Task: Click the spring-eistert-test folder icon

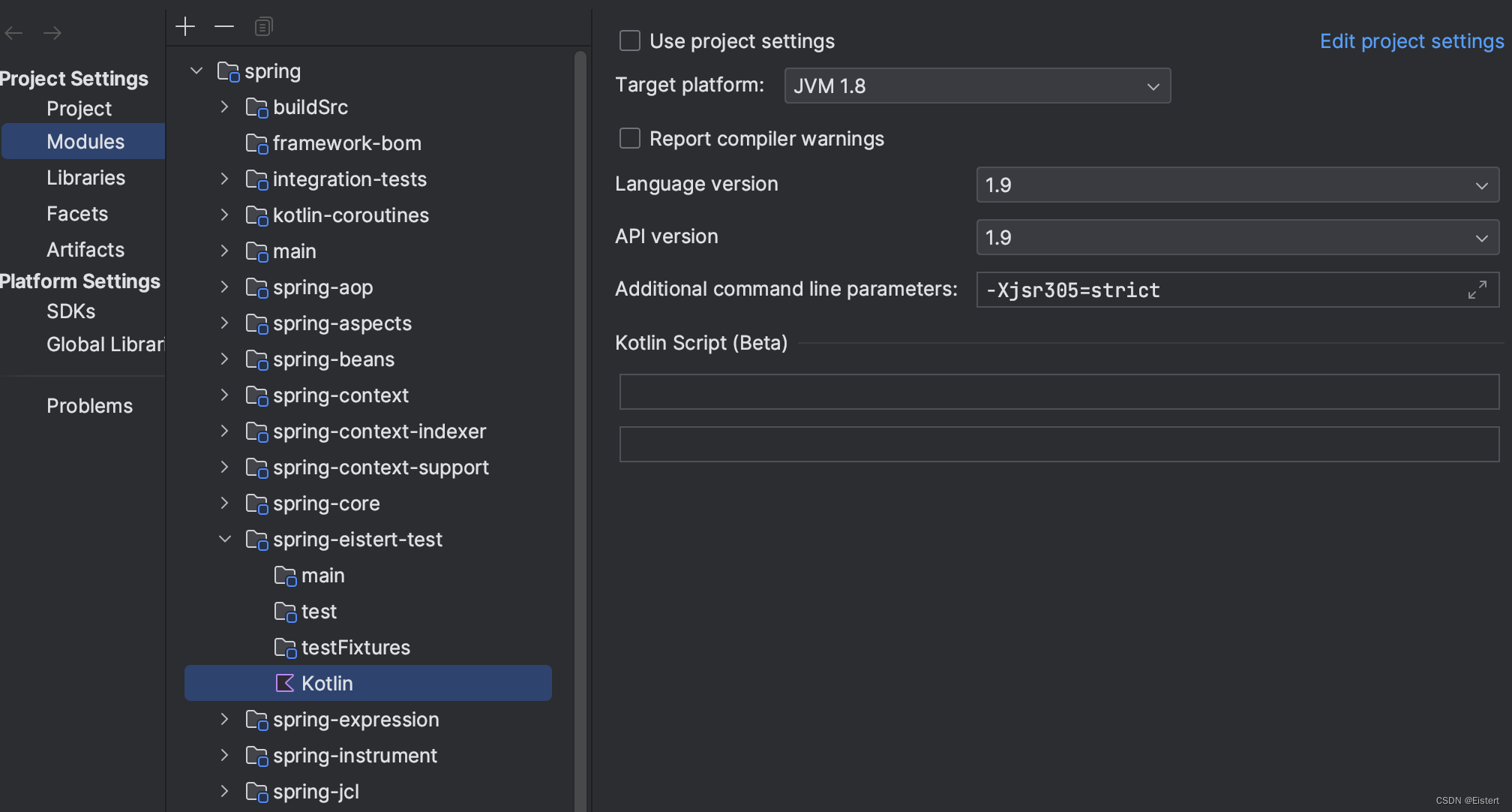Action: pos(255,540)
